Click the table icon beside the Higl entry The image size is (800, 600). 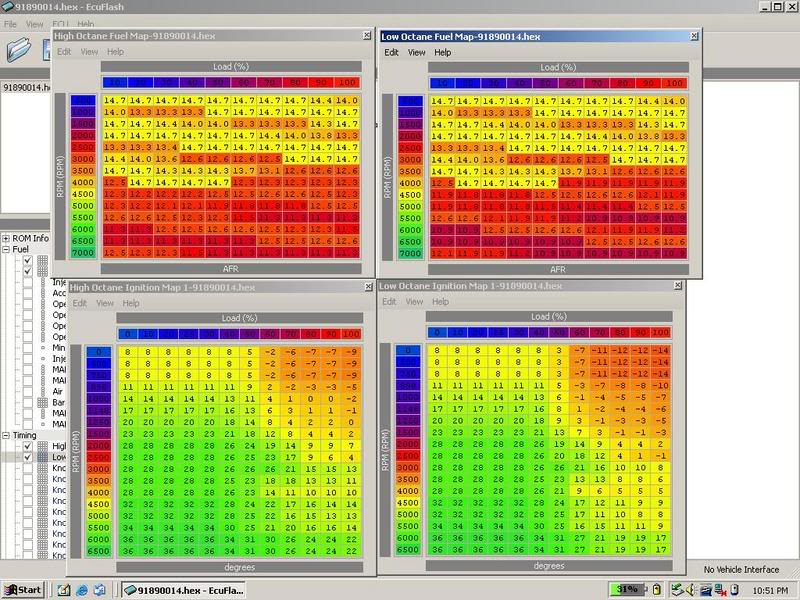43,446
